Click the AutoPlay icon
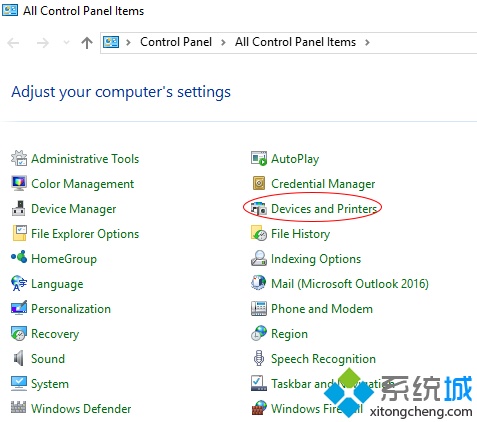Screen dimensions: 477x422 pyautogui.click(x=259, y=158)
